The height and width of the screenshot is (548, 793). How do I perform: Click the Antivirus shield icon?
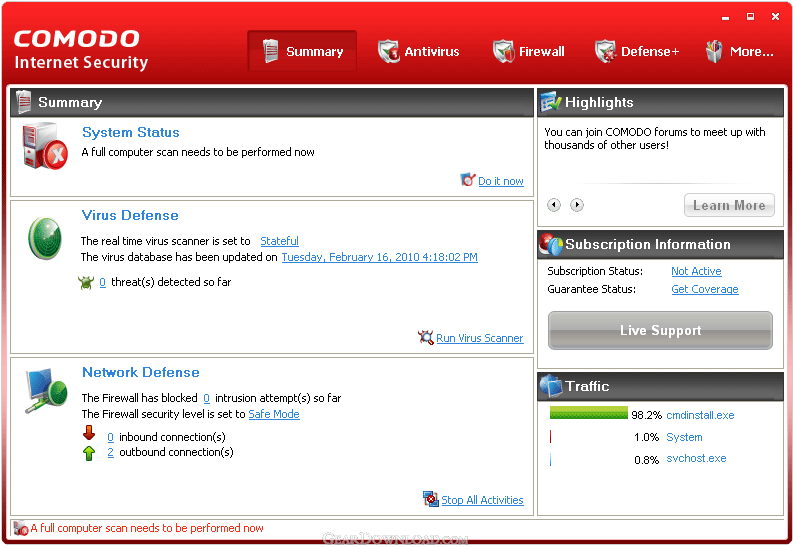389,51
